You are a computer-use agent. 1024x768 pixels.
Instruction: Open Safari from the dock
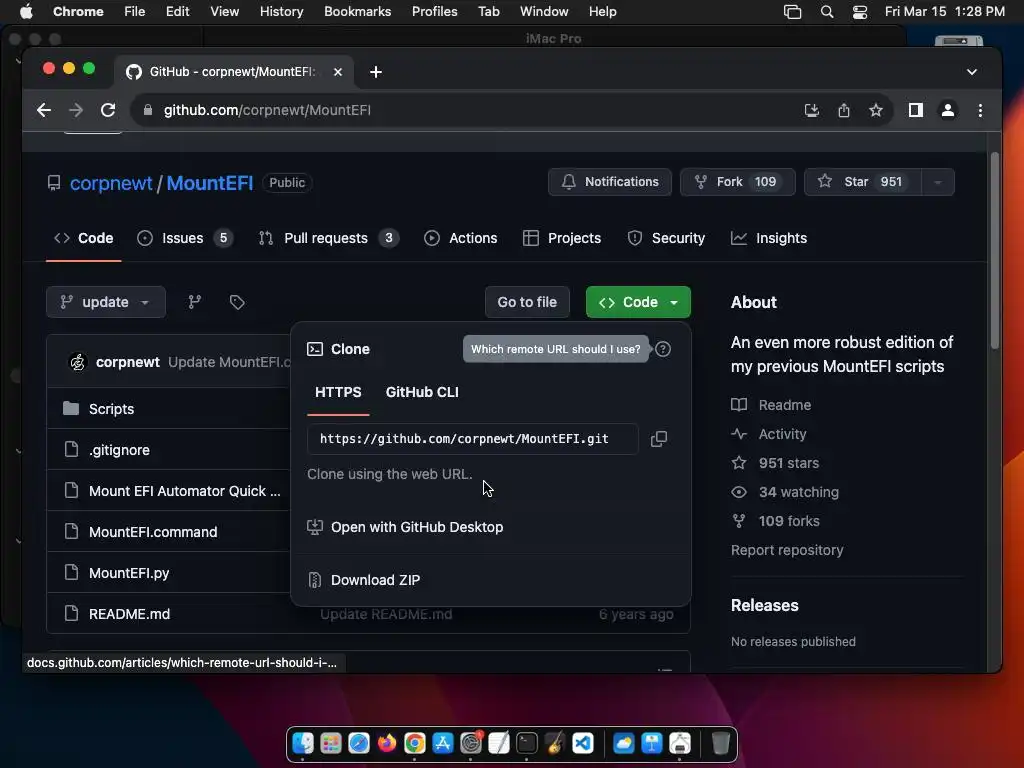[x=359, y=743]
